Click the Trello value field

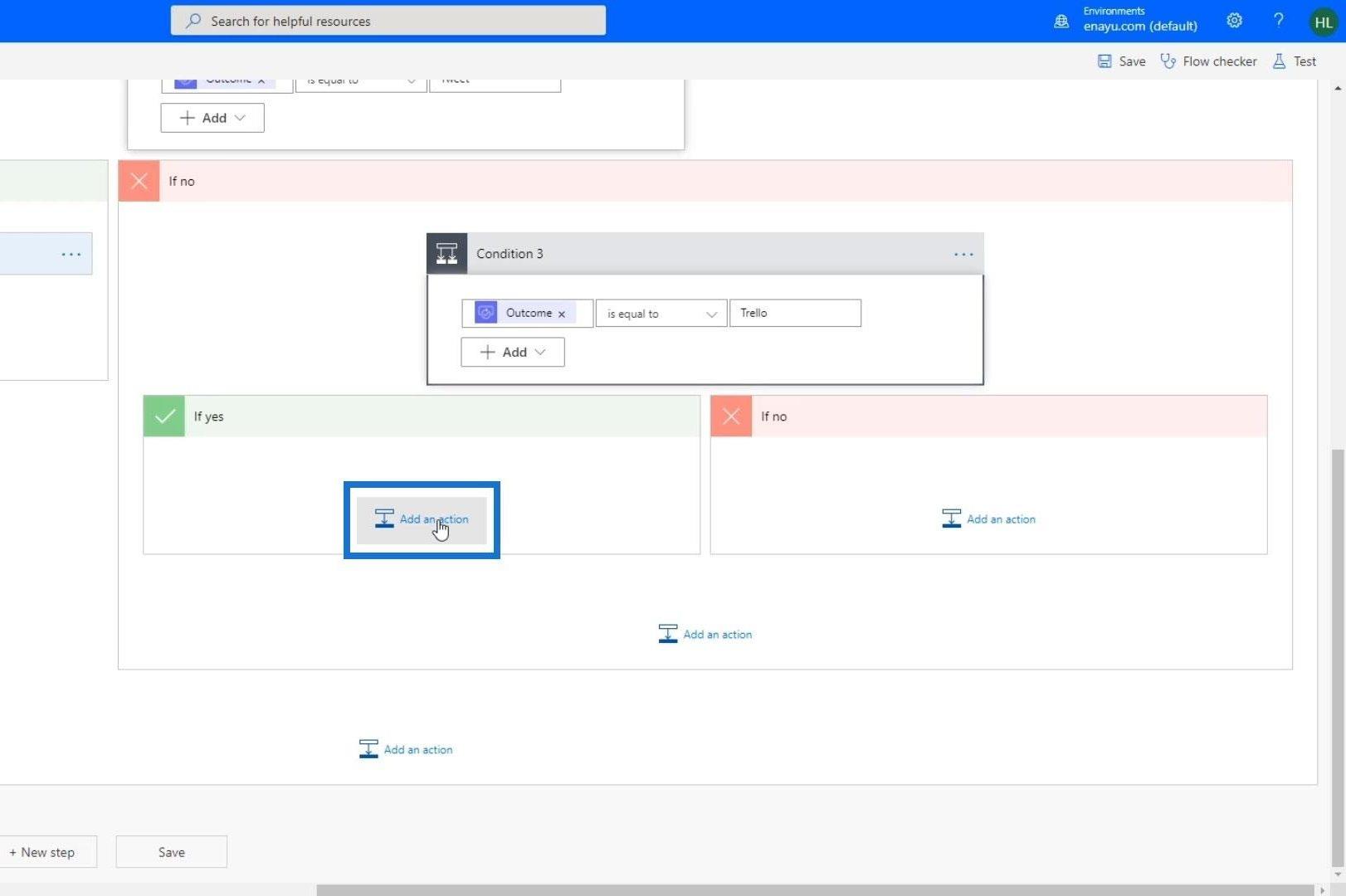795,313
